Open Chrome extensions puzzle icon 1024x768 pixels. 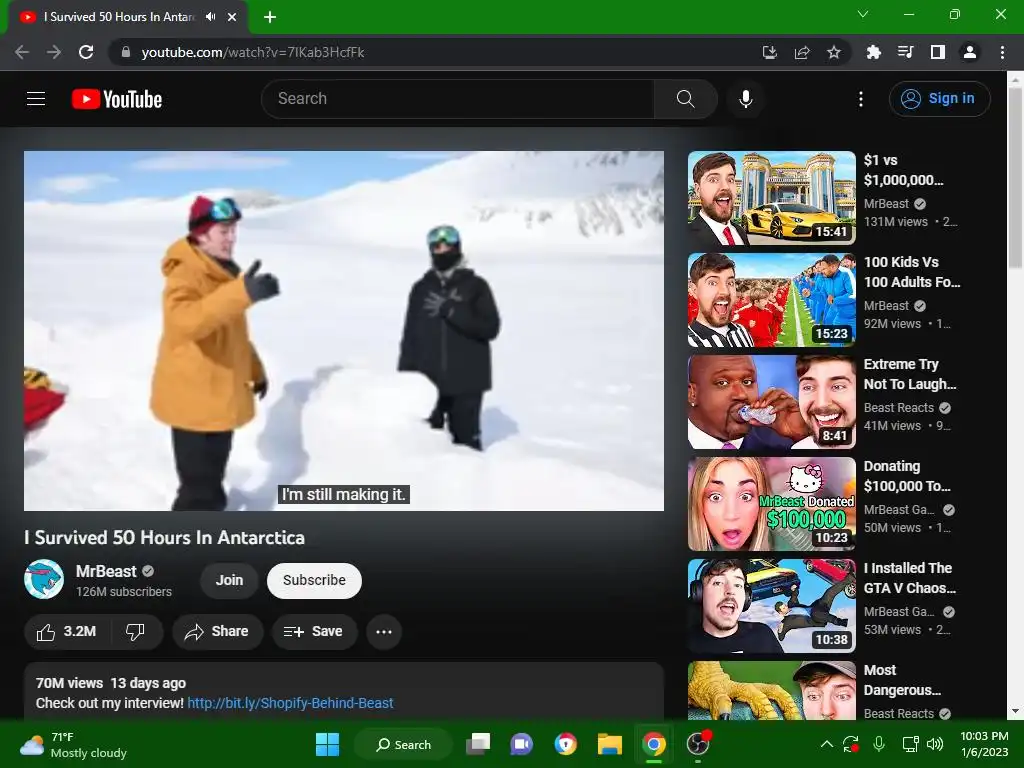click(873, 52)
